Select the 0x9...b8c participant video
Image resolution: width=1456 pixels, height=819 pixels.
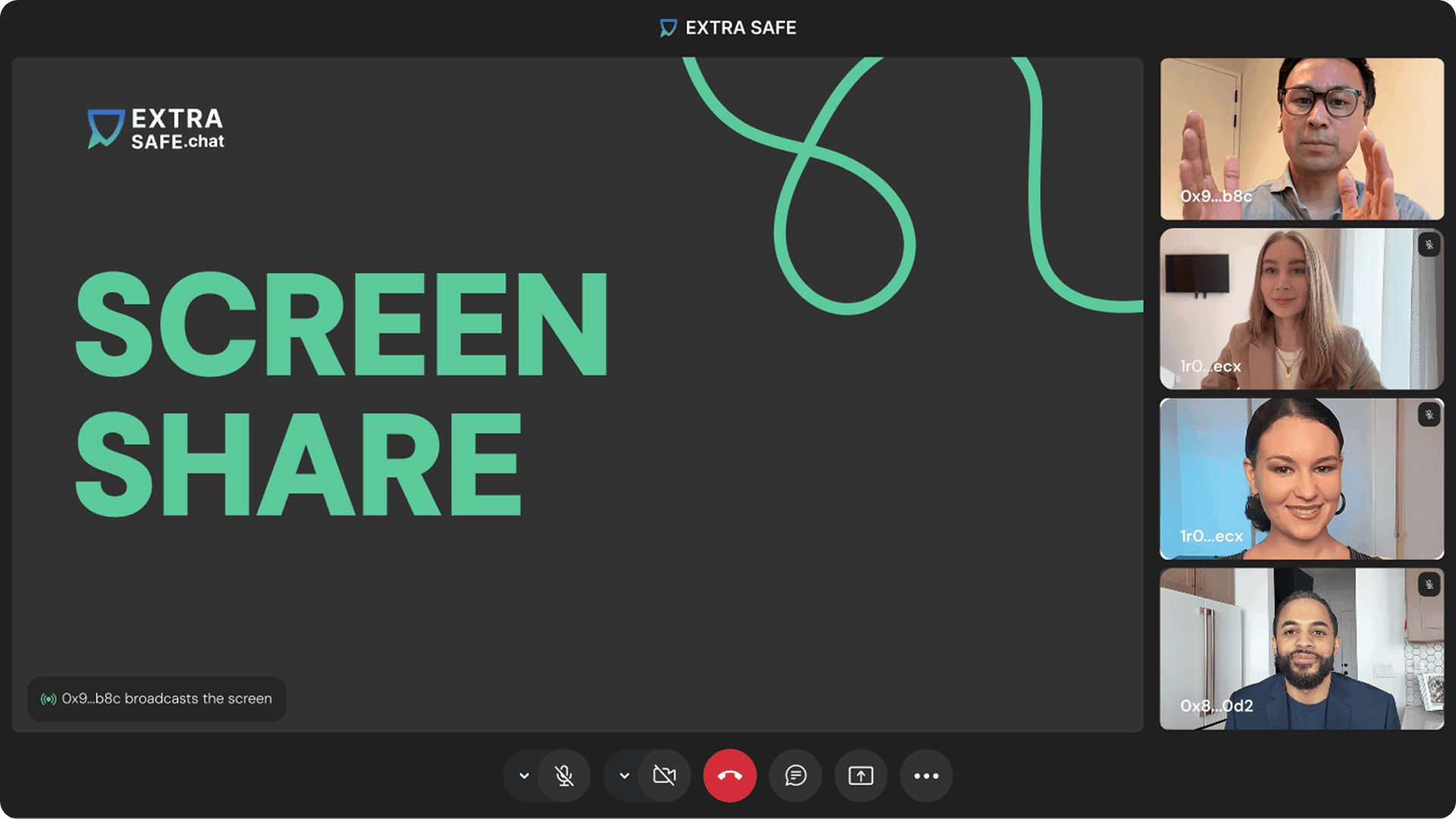coord(1301,139)
